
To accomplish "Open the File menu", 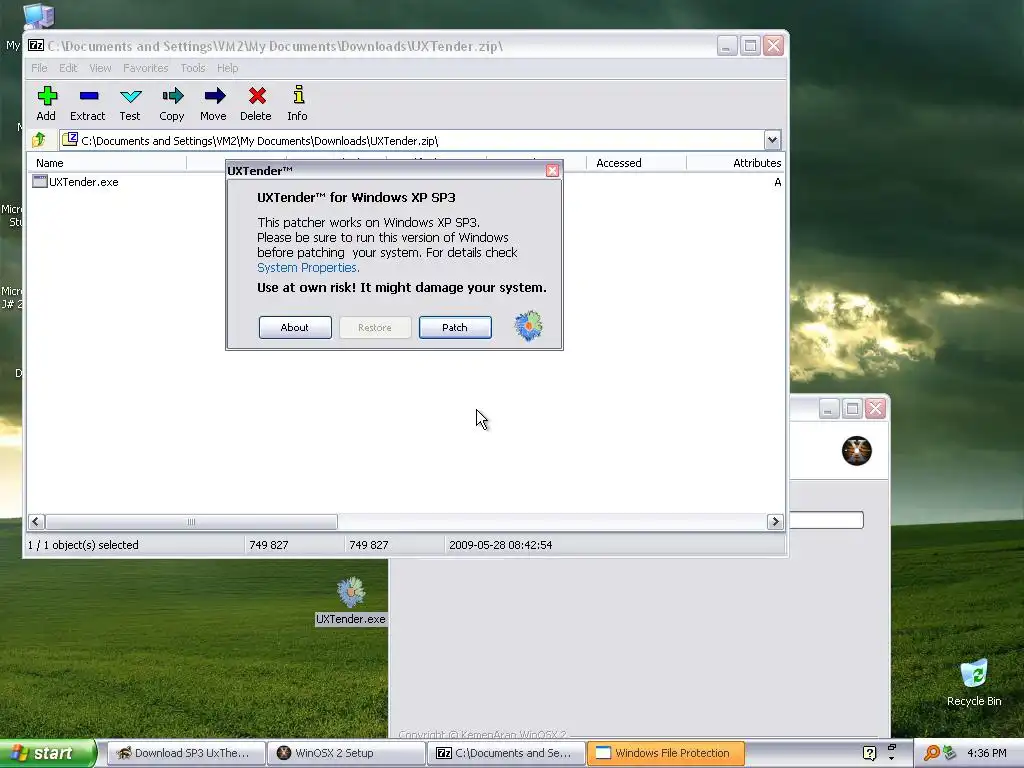I will [39, 68].
